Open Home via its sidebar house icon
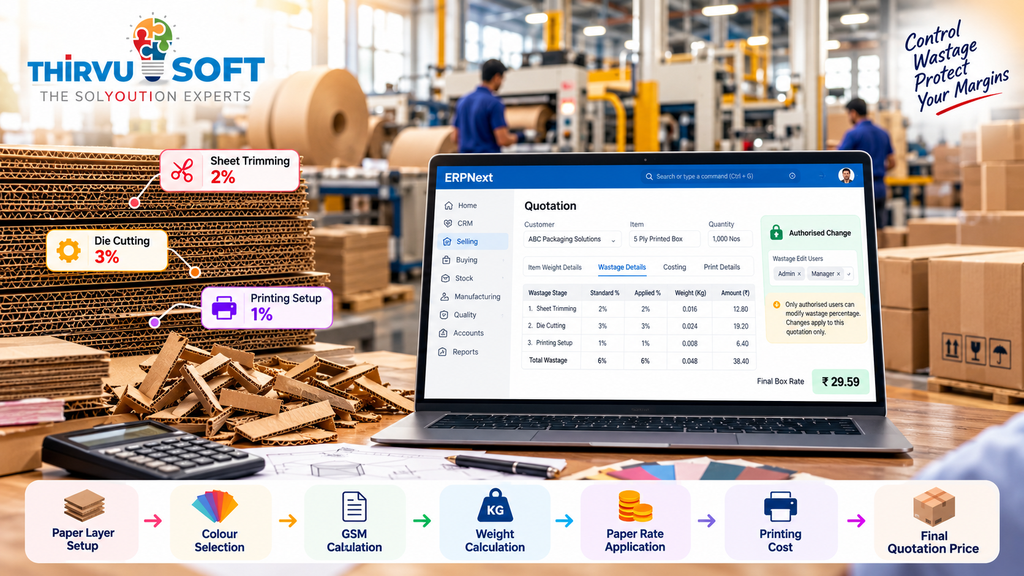The image size is (1024, 576). (x=449, y=205)
